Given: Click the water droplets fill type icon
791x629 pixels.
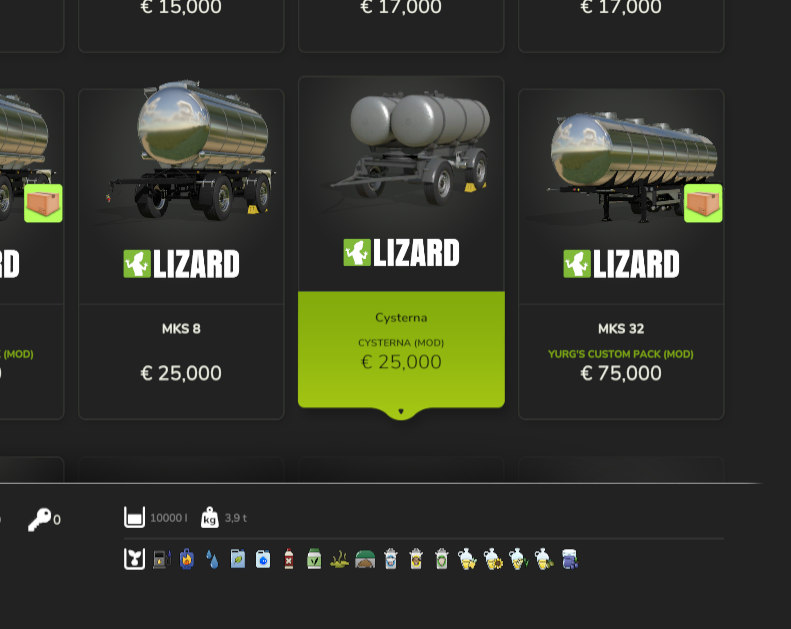Looking at the screenshot, I should [212, 559].
